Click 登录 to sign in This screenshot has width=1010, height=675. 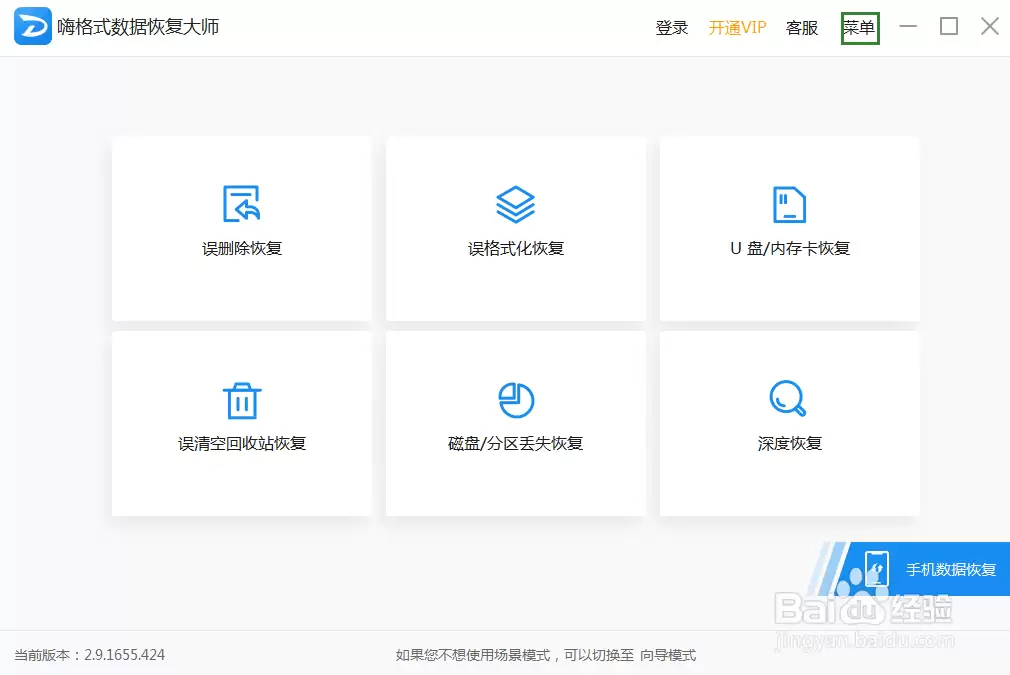coord(671,27)
